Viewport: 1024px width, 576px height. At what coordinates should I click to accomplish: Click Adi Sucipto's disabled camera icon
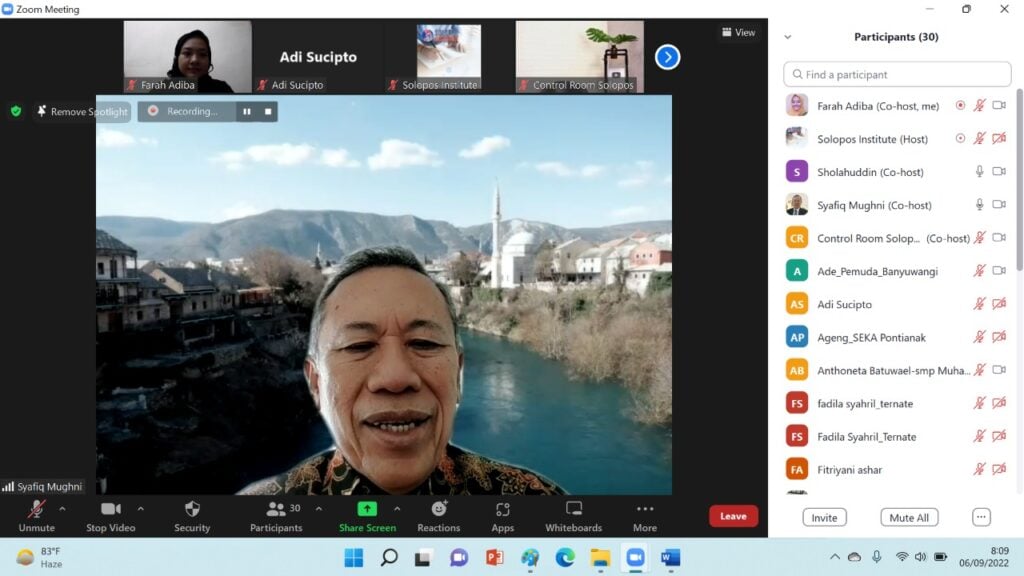[999, 304]
